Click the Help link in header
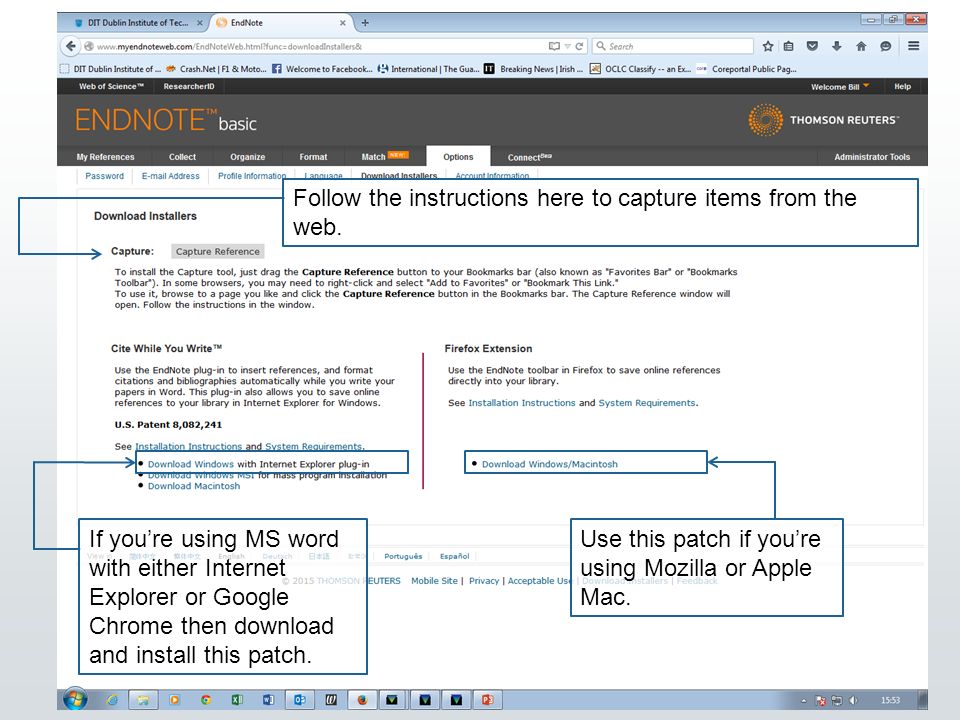Image resolution: width=960 pixels, height=720 pixels. click(902, 86)
